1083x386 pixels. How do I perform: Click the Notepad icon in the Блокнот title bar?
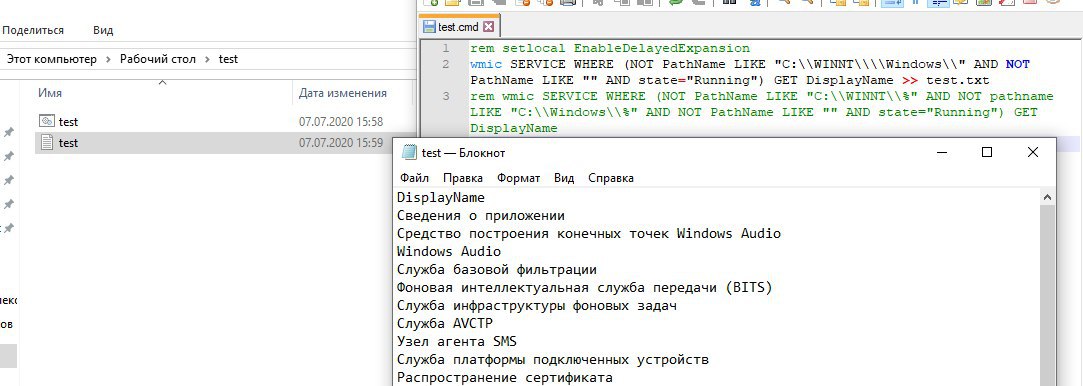click(409, 153)
